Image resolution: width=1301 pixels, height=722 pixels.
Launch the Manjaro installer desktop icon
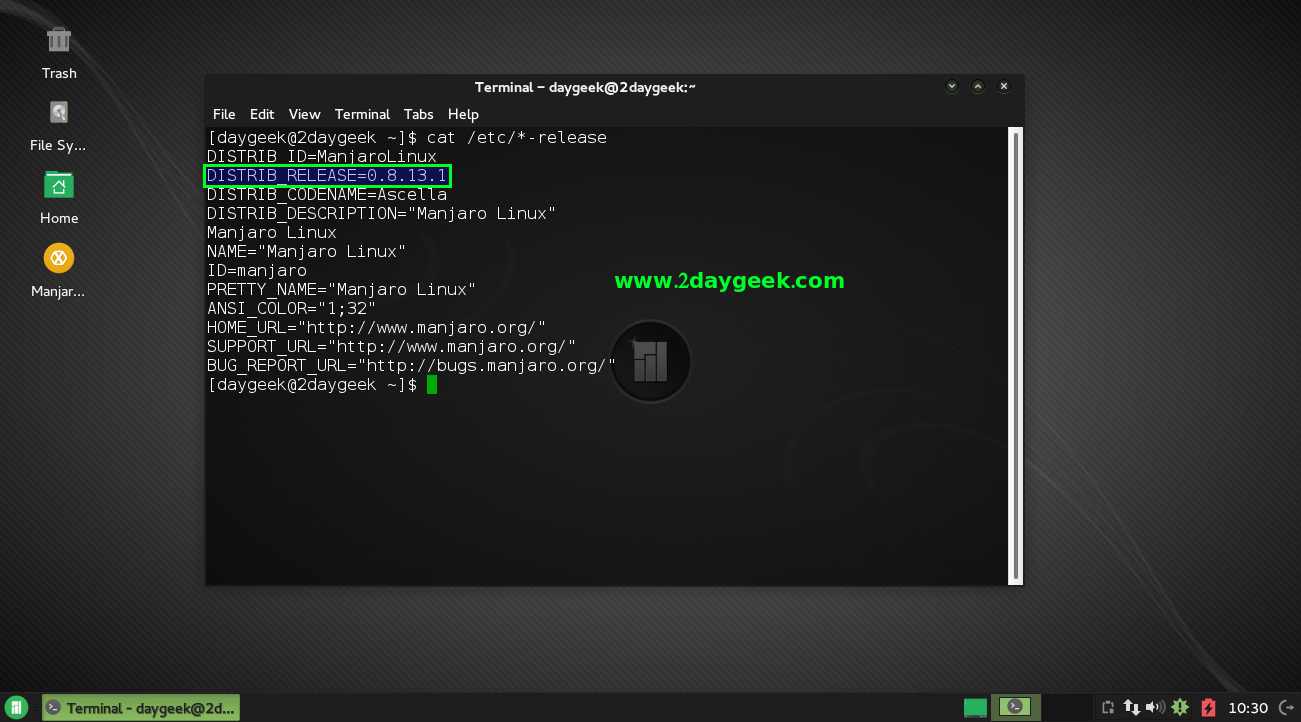click(x=59, y=259)
